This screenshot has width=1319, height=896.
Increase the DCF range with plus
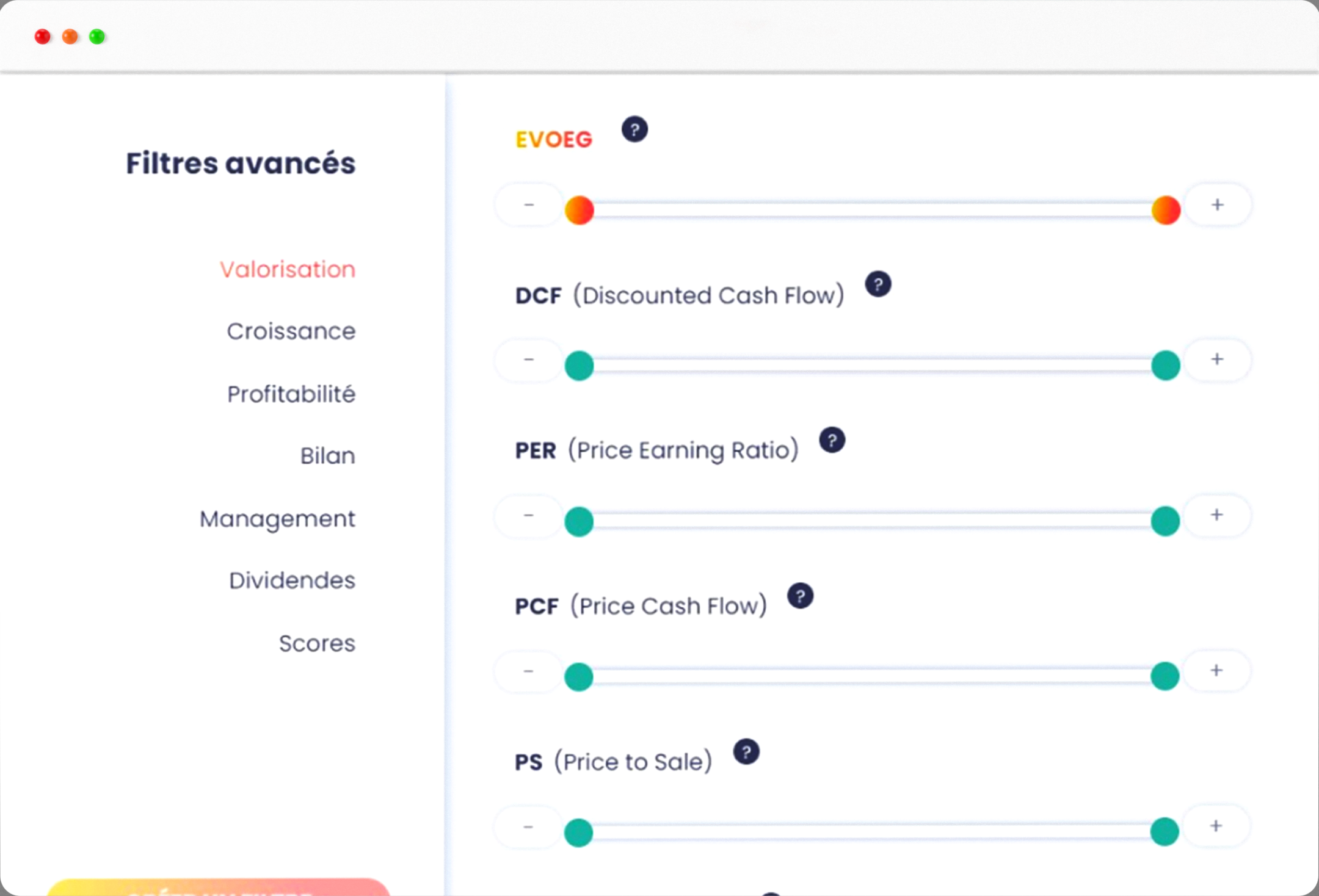[1217, 359]
